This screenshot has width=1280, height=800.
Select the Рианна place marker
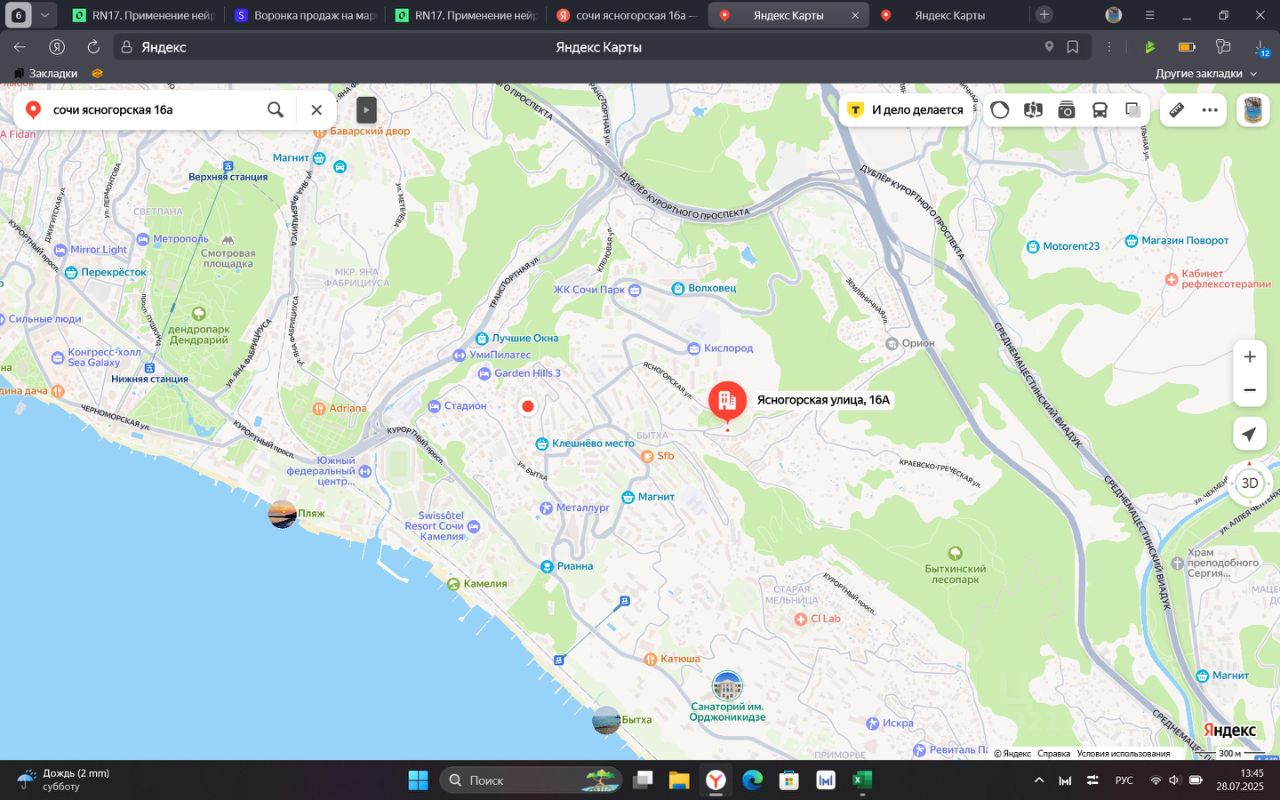(547, 566)
